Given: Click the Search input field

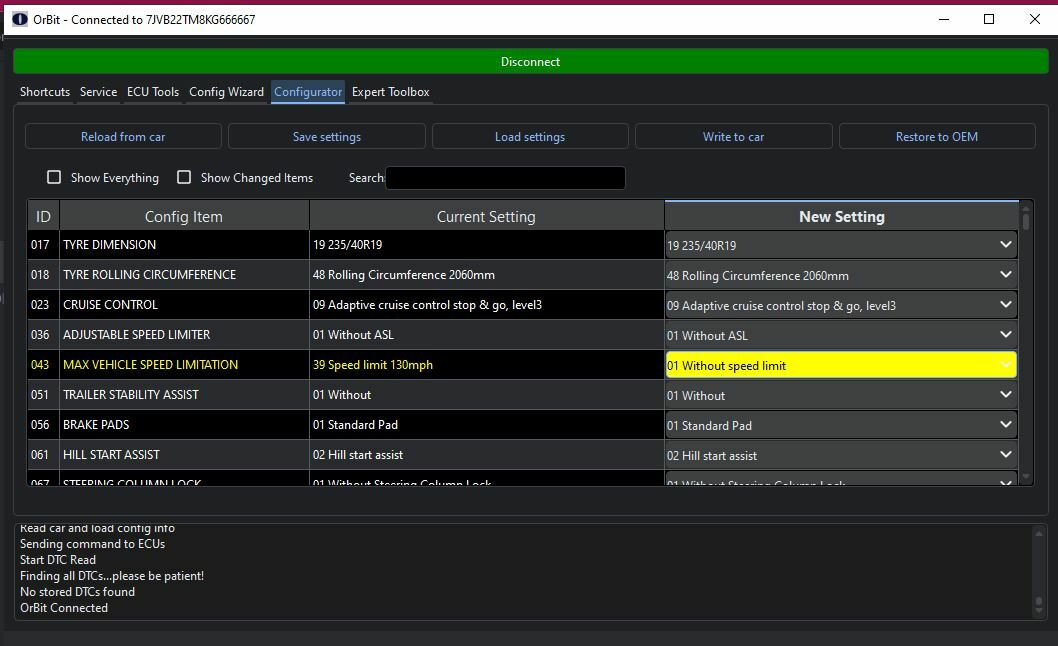Looking at the screenshot, I should coord(505,178).
